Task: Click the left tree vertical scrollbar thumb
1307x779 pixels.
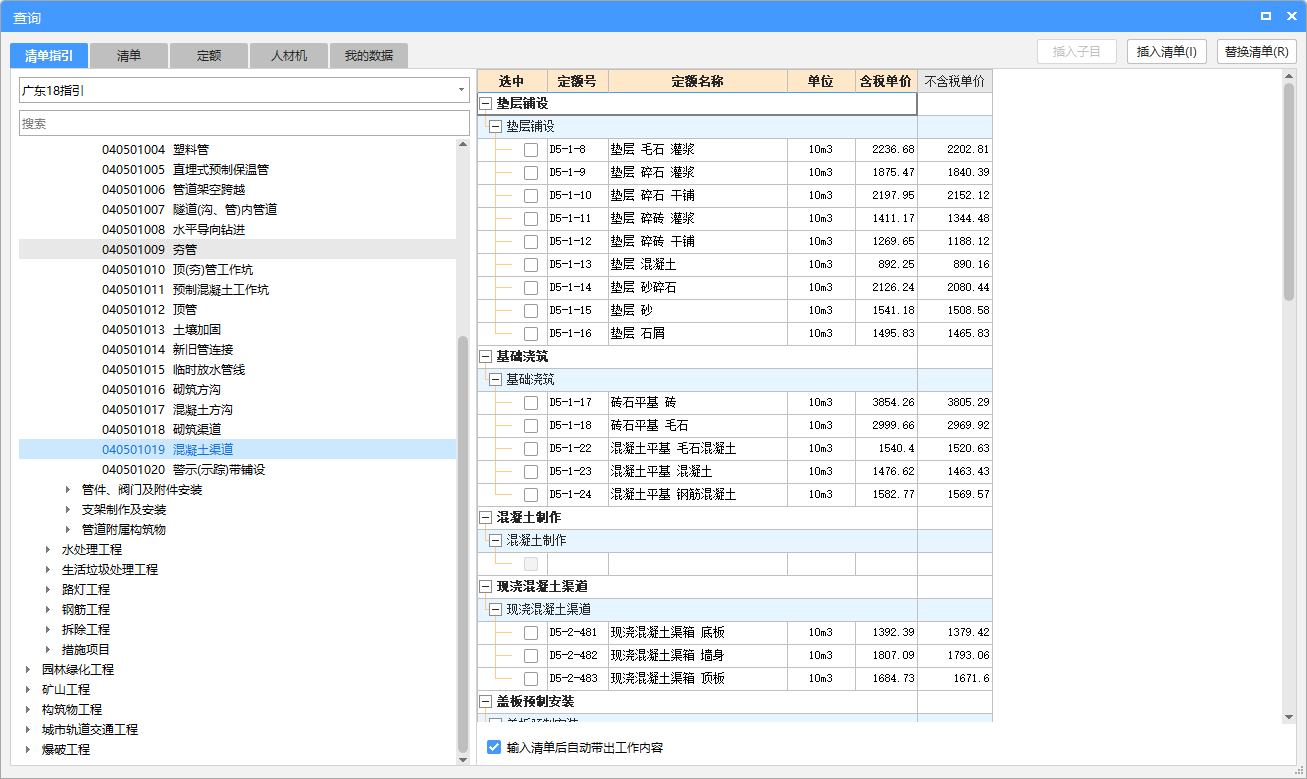Action: coord(462,544)
